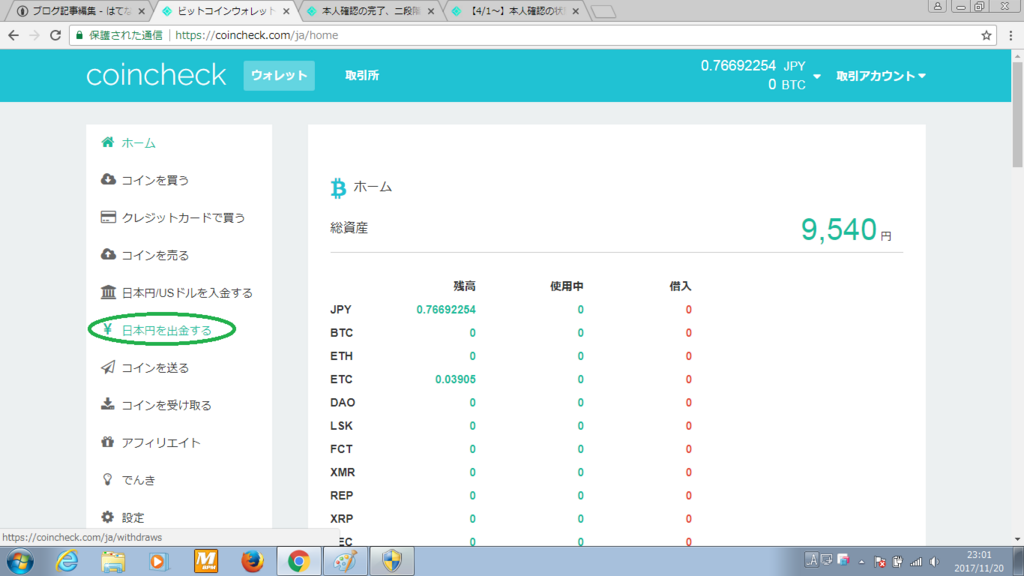The height and width of the screenshot is (576, 1024).
Task: Switch to the ビットコインウォレット browser tab
Action: (x=225, y=11)
